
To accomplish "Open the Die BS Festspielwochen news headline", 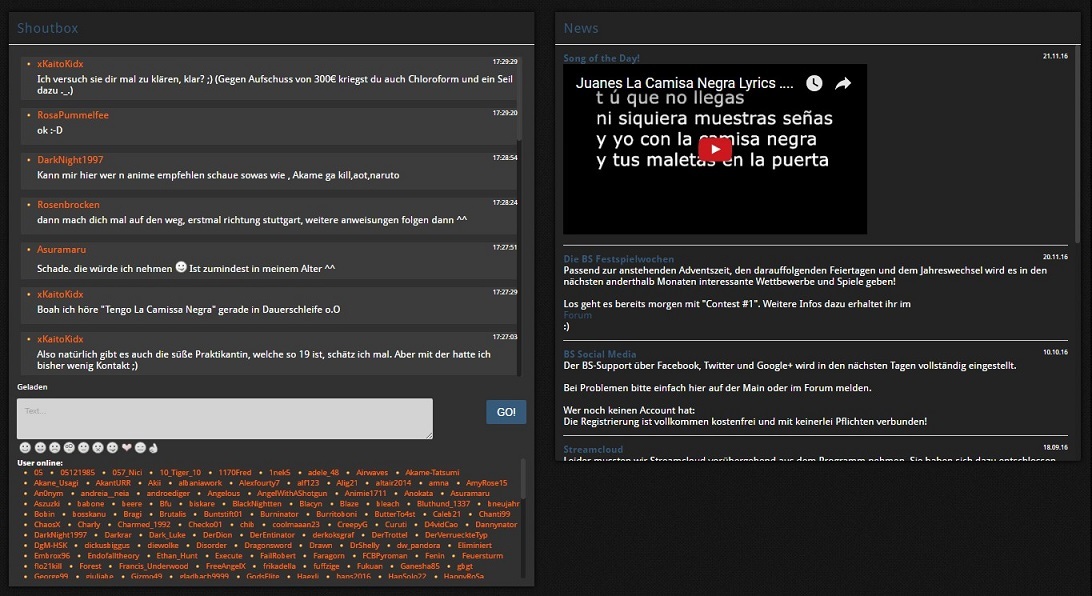I will click(x=618, y=259).
